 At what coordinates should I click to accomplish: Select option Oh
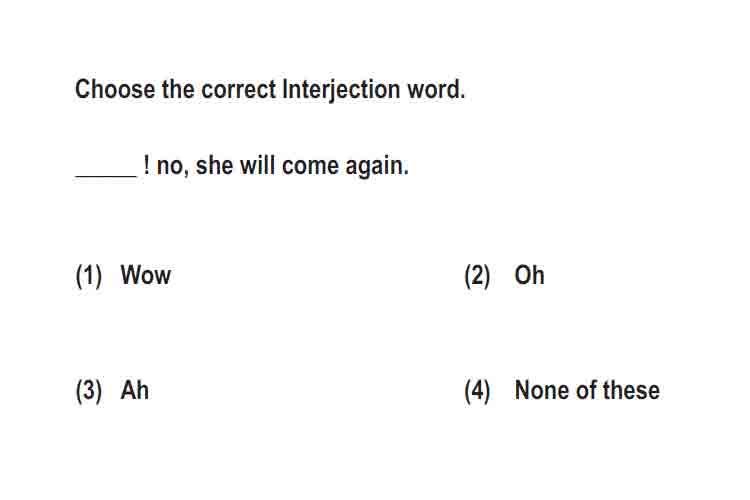pyautogui.click(x=529, y=275)
